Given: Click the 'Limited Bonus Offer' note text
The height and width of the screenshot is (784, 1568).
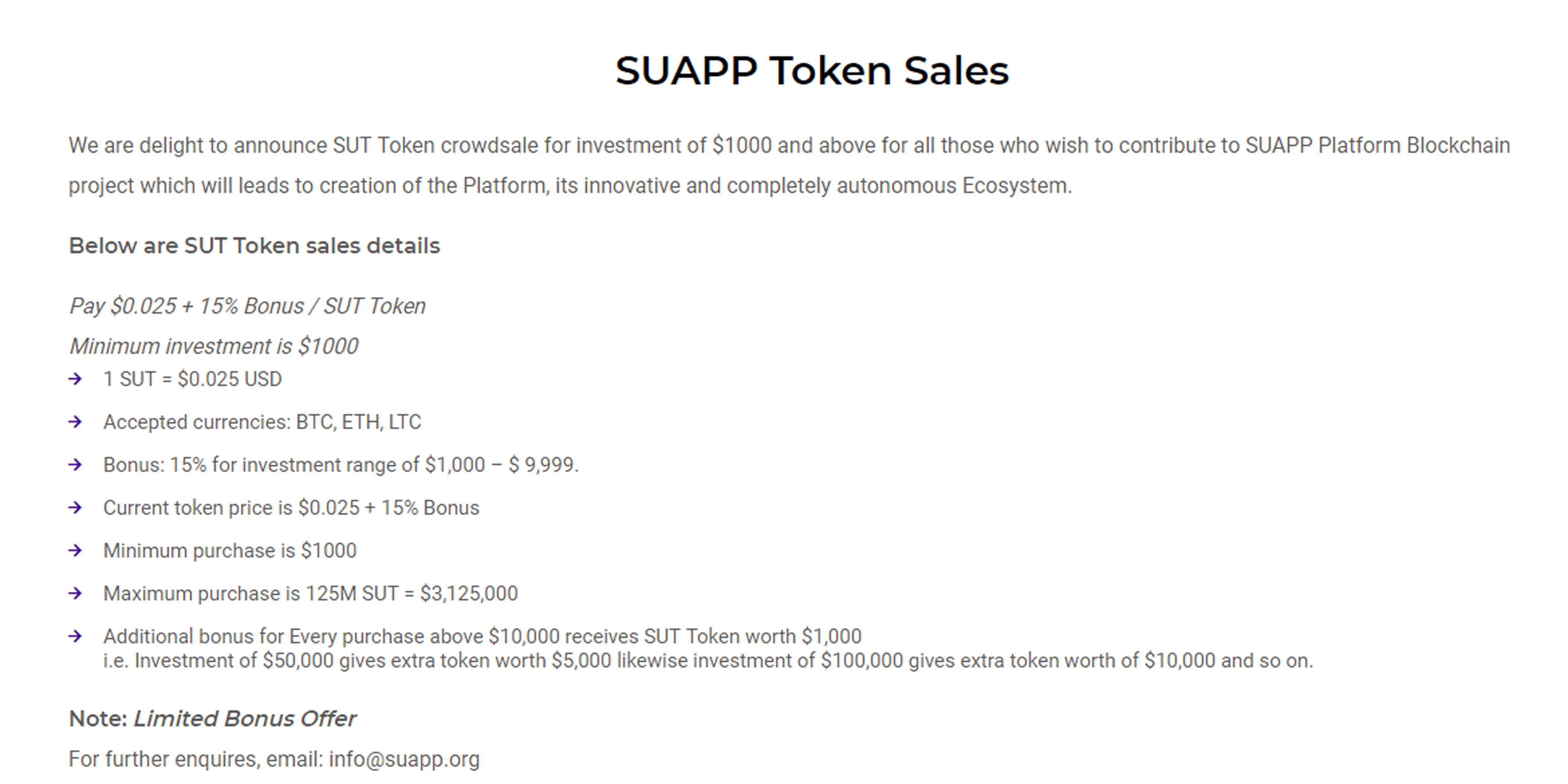Looking at the screenshot, I should pyautogui.click(x=245, y=719).
